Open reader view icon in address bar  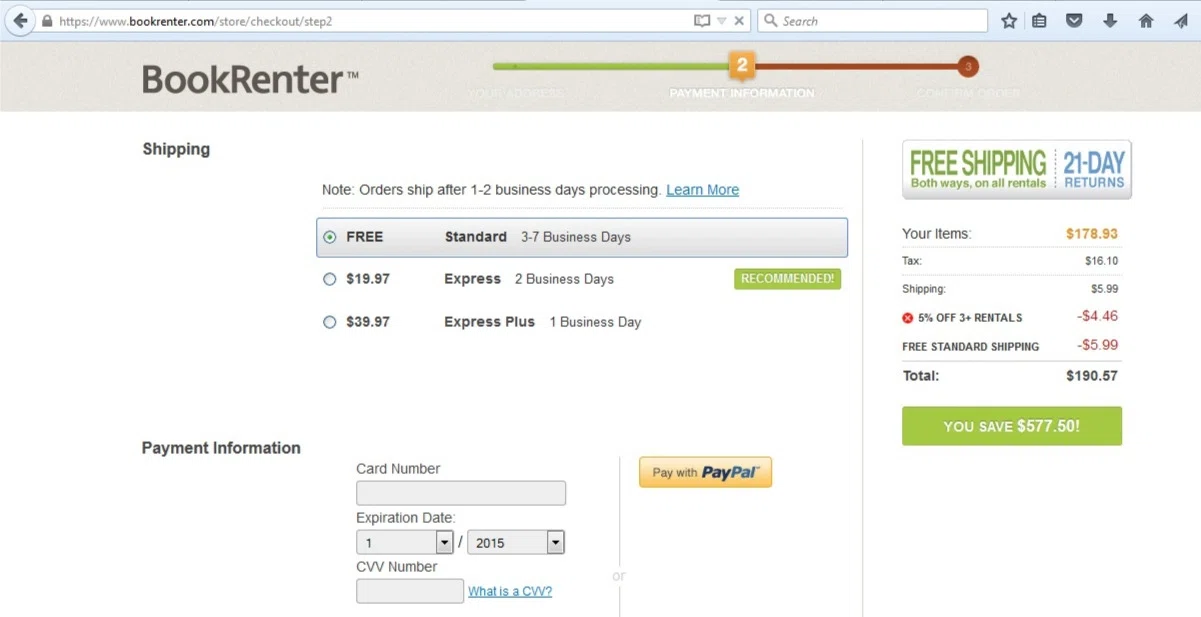pos(702,20)
